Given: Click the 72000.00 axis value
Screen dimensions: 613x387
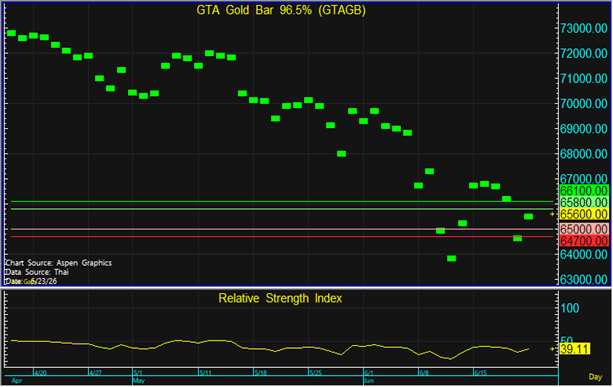Looking at the screenshot, I should [x=584, y=54].
